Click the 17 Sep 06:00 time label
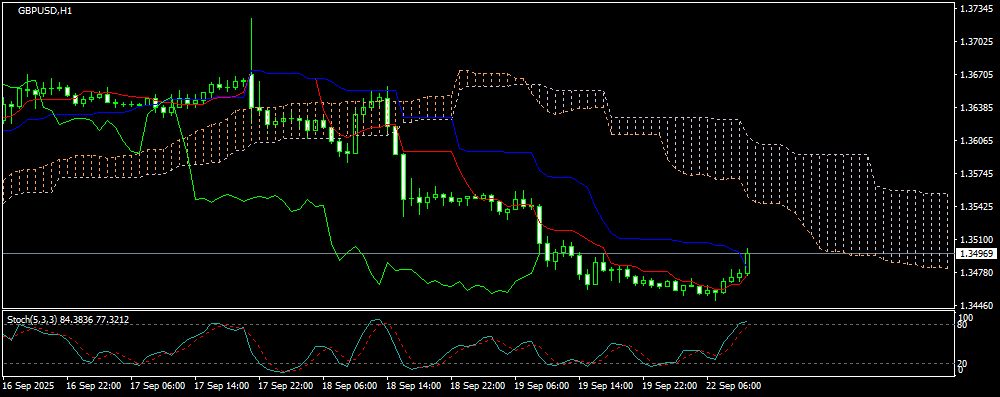 (158, 386)
